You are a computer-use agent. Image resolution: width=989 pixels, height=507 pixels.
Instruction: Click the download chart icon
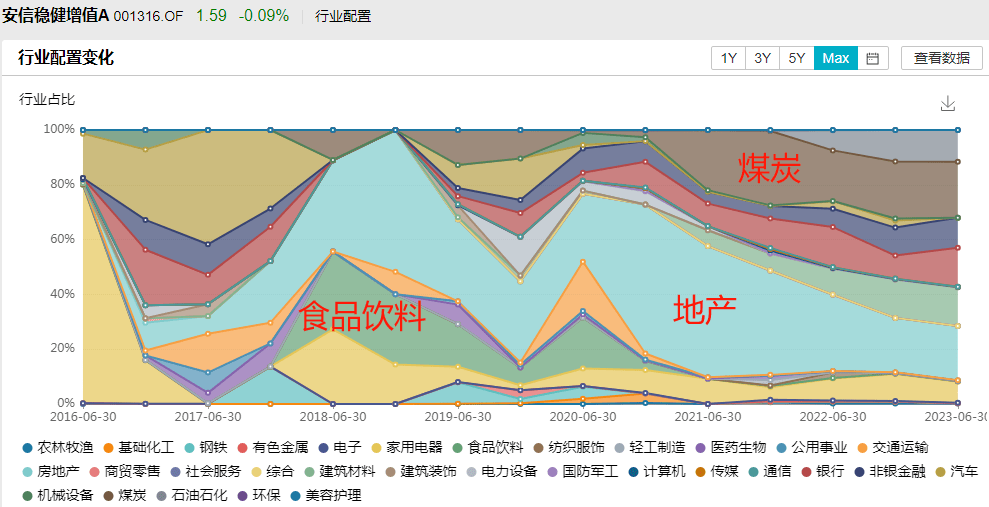pos(948,104)
